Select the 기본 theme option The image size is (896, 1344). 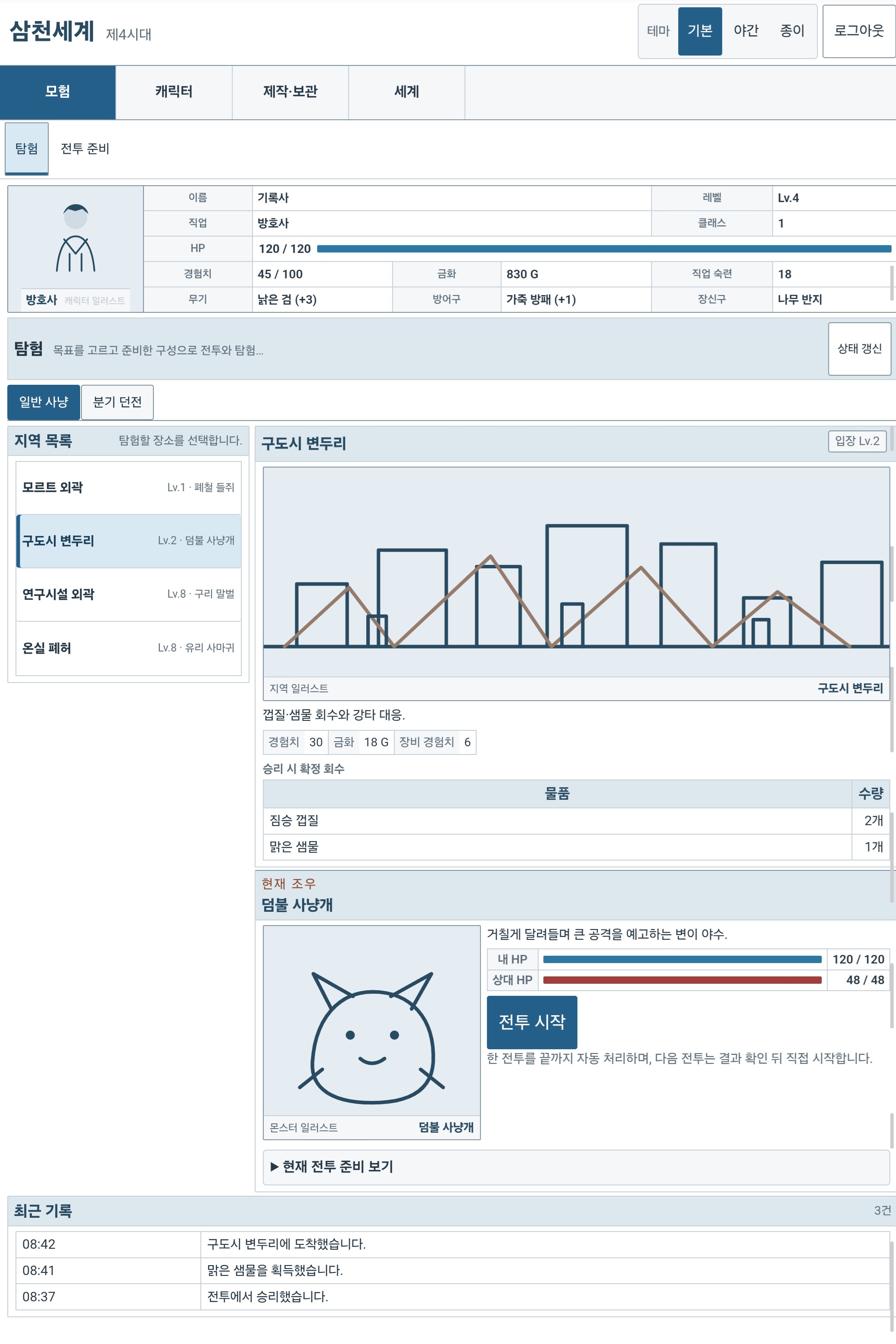[699, 31]
